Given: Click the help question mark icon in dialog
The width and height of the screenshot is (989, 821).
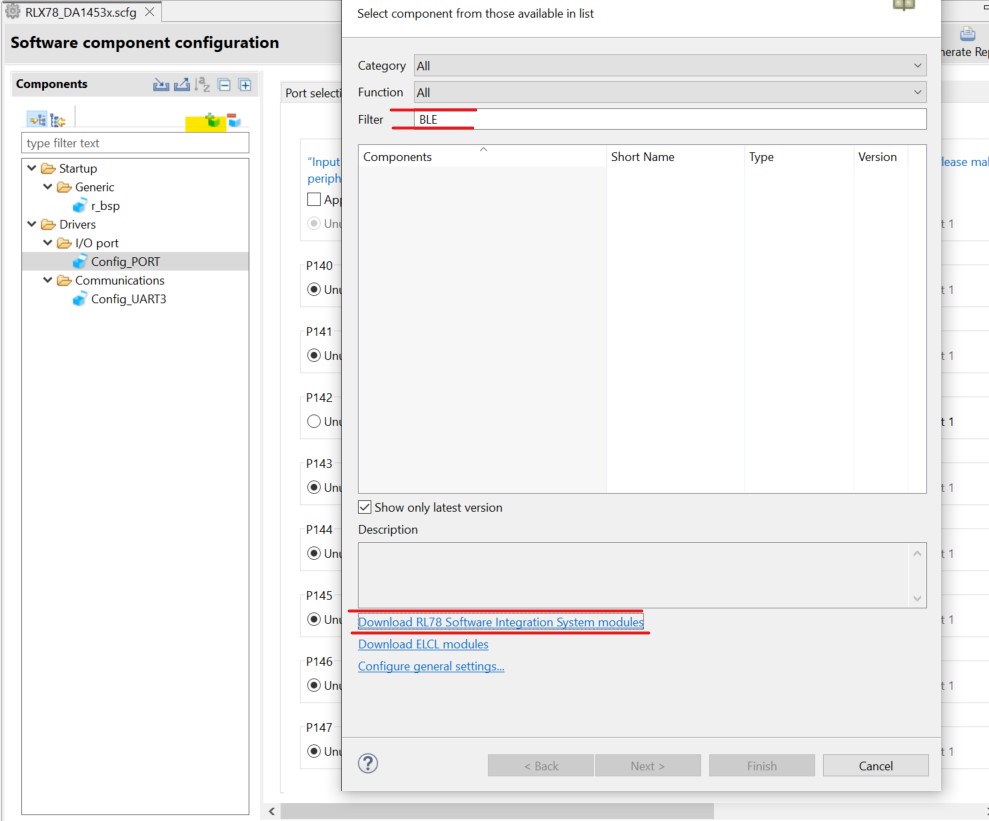Looking at the screenshot, I should click(x=368, y=764).
